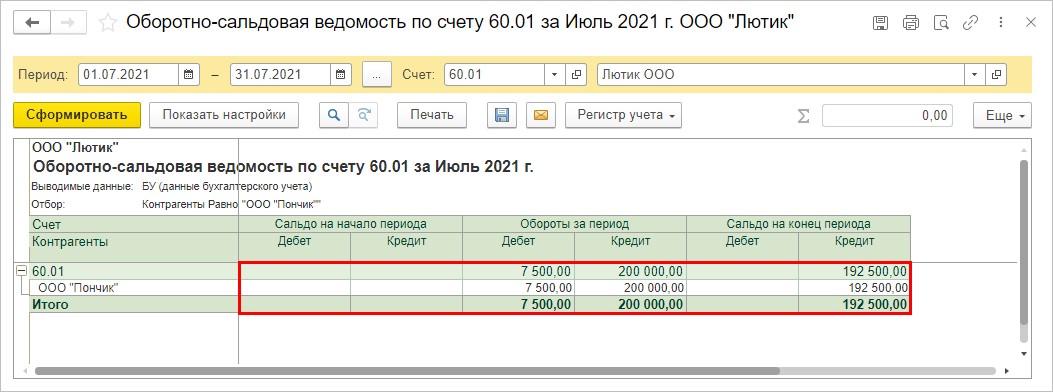Expand the Счет 60.01 dropdown arrow
The height and width of the screenshot is (392, 1053).
click(555, 75)
